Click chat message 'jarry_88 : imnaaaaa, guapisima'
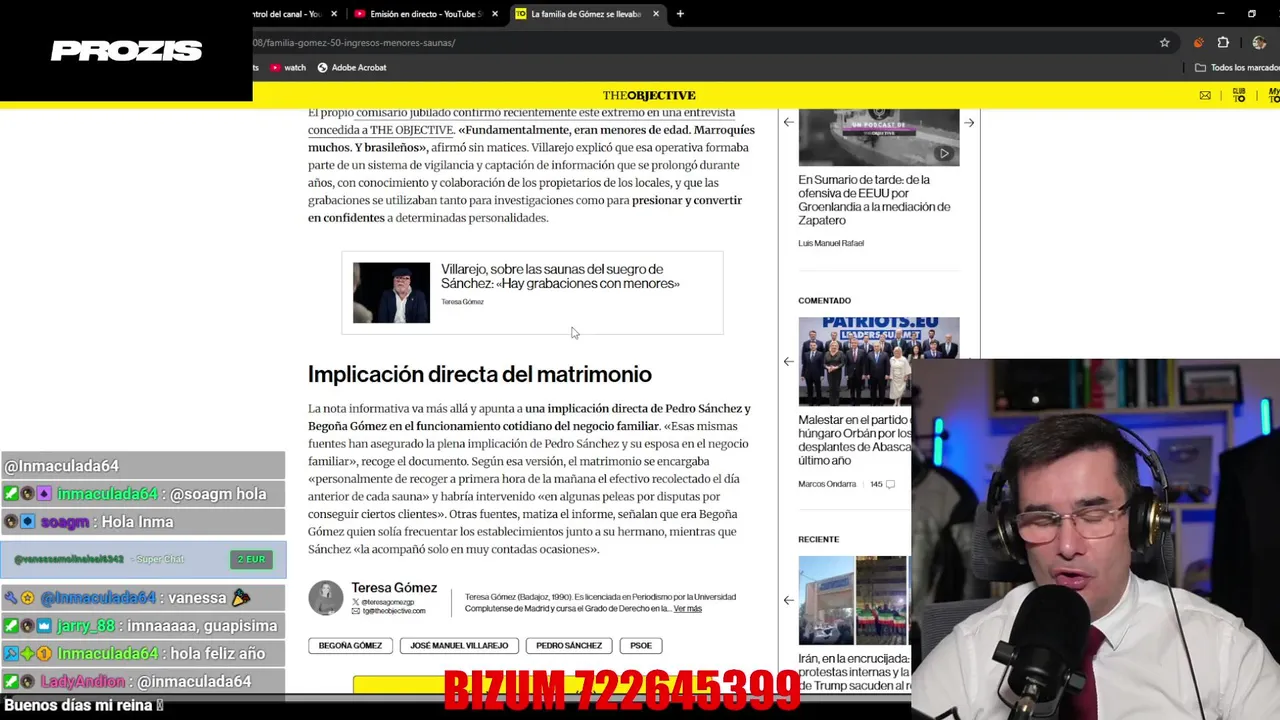The height and width of the screenshot is (720, 1280). pyautogui.click(x=143, y=625)
